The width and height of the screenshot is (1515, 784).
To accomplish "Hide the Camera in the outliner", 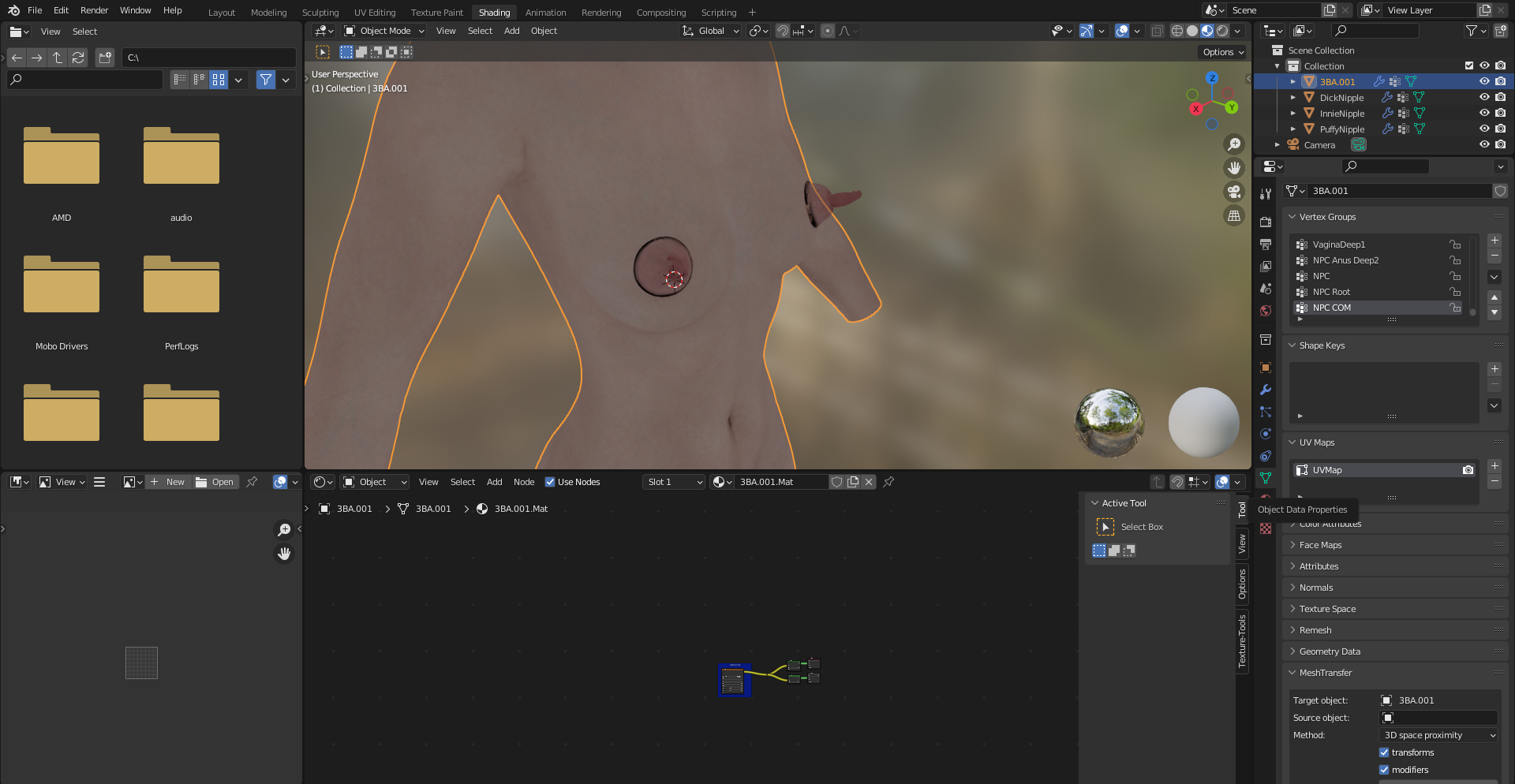I will [1484, 145].
